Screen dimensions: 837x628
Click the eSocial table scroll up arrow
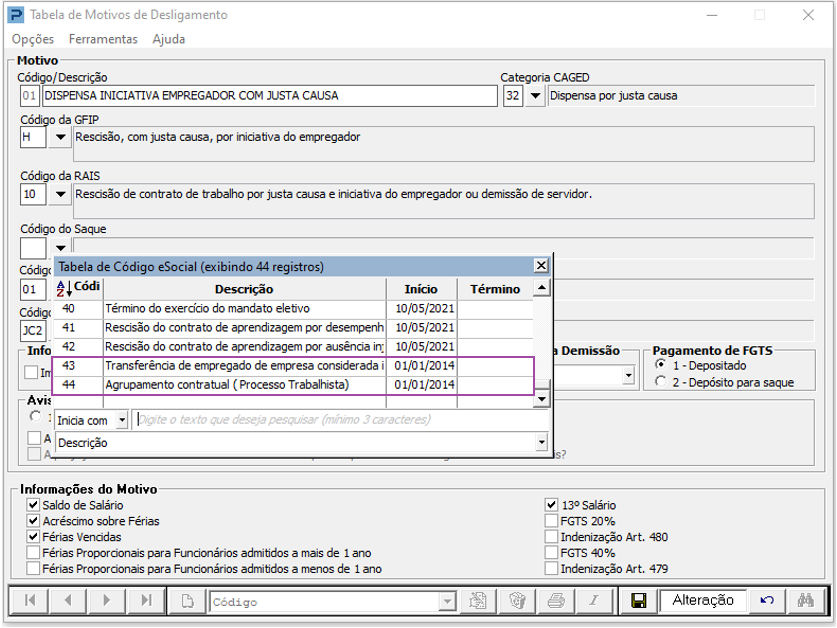coord(541,288)
